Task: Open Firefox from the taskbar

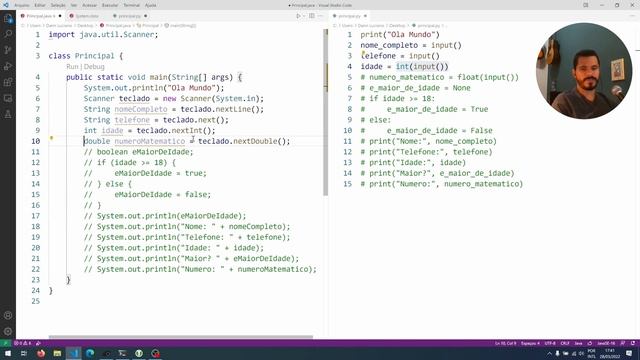Action: pos(41,353)
